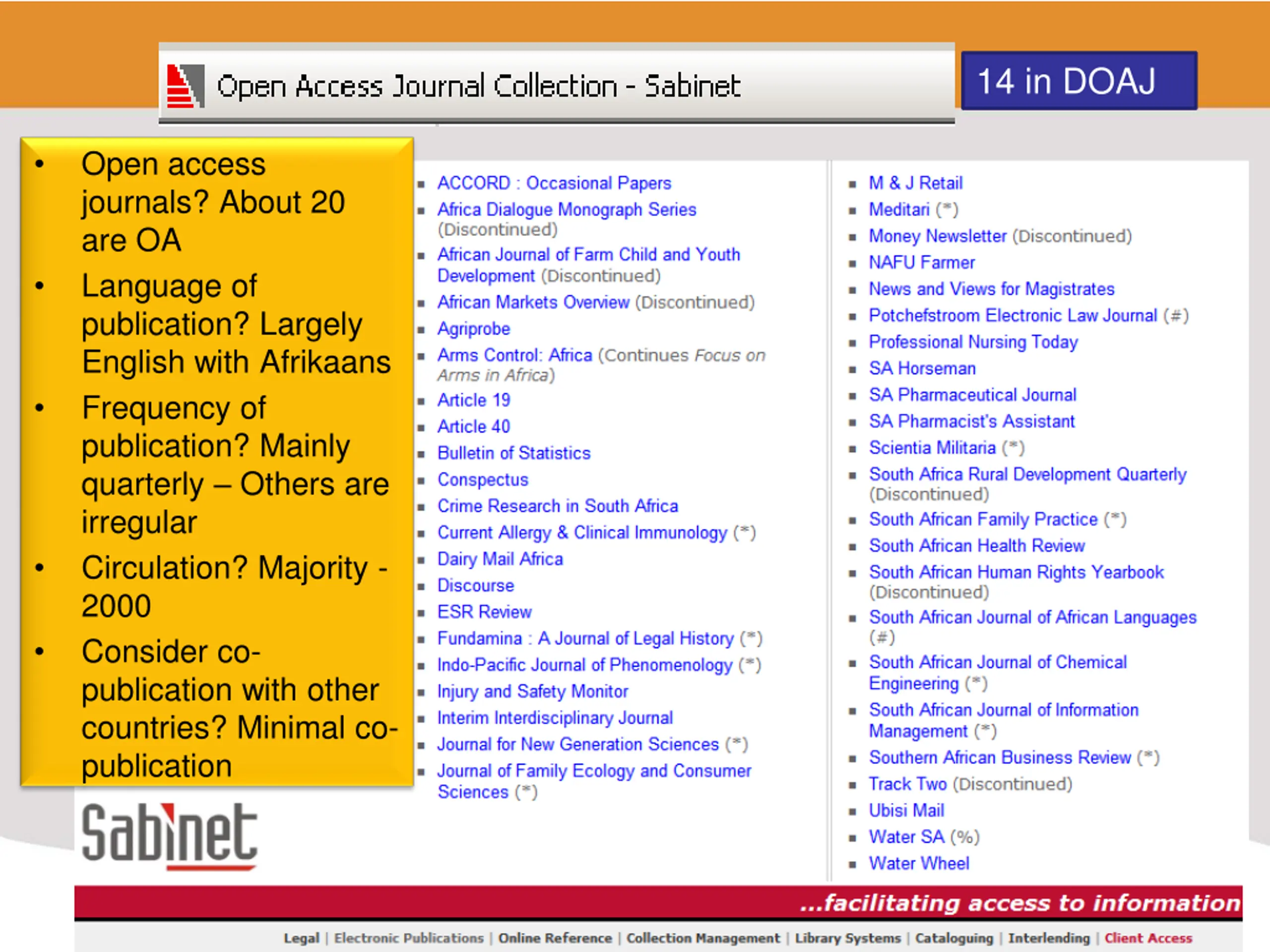Open South African Health Review link
The image size is (1270, 952).
point(977,546)
